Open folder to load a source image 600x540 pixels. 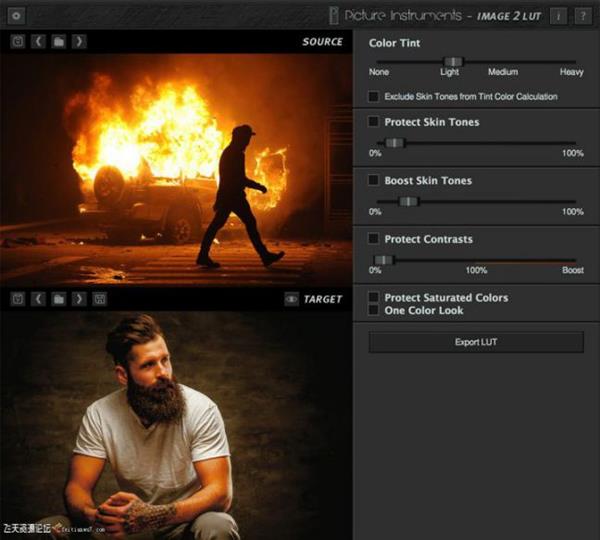[59, 42]
